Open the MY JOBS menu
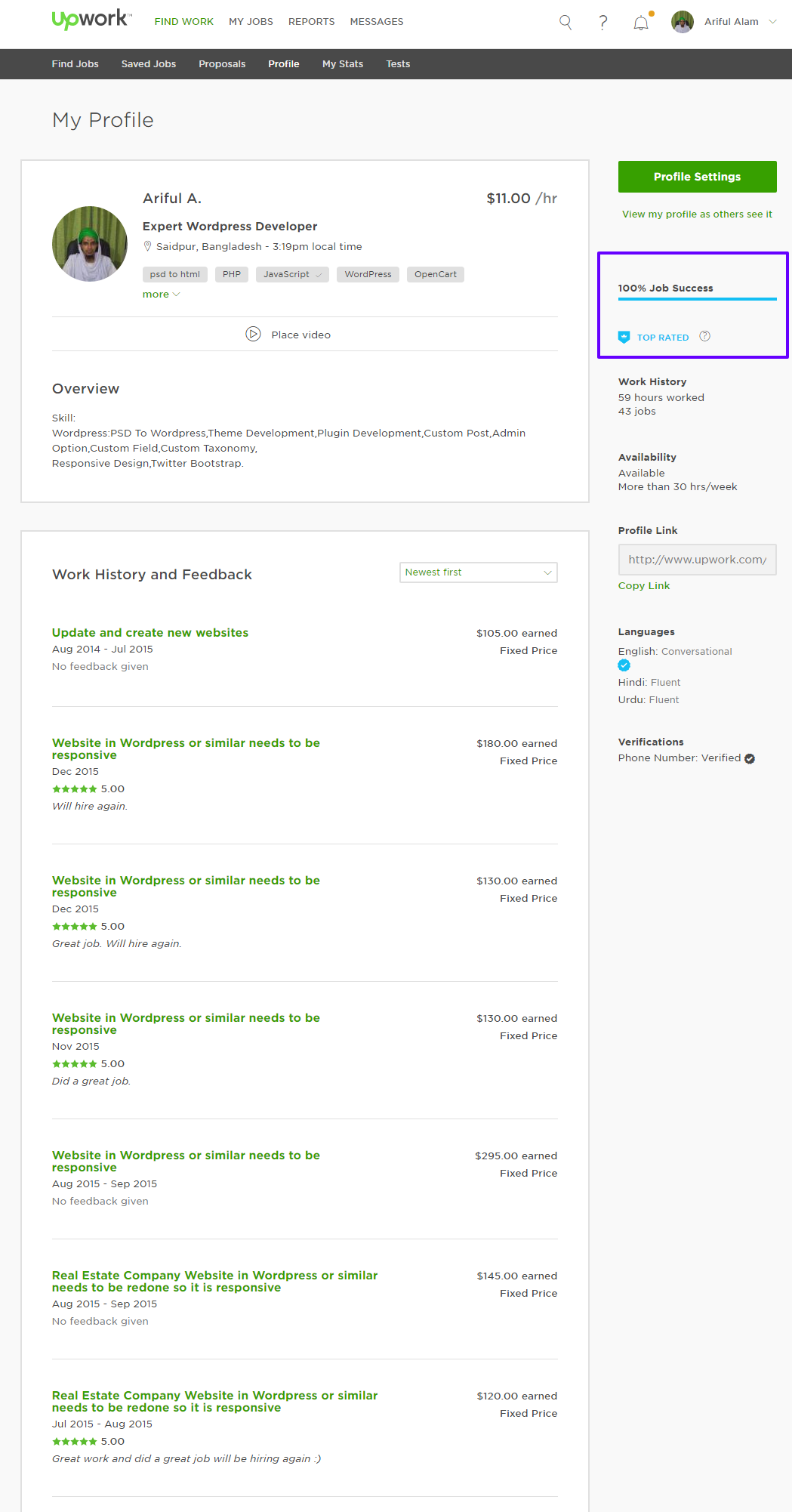The image size is (792, 1512). click(x=251, y=22)
